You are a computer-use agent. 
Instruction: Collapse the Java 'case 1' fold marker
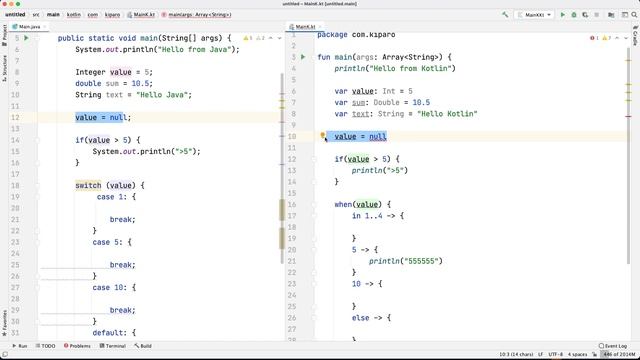(37, 197)
